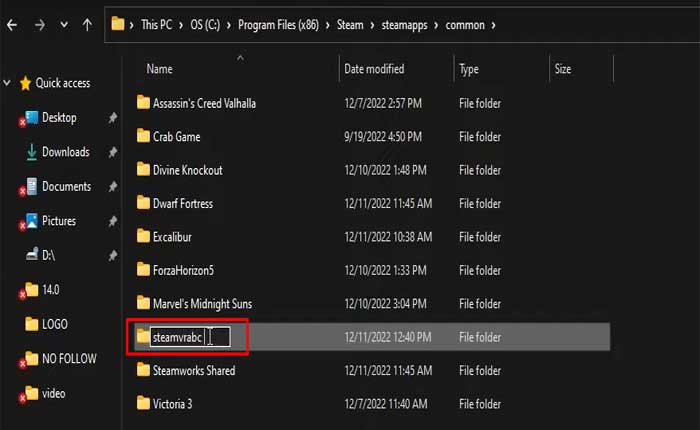700x430 pixels.
Task: Collapse the Quick access tree node
Action: click(x=7, y=83)
